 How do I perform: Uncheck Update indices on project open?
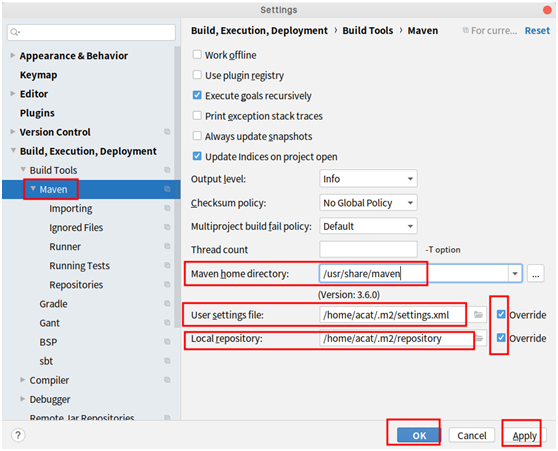197,156
